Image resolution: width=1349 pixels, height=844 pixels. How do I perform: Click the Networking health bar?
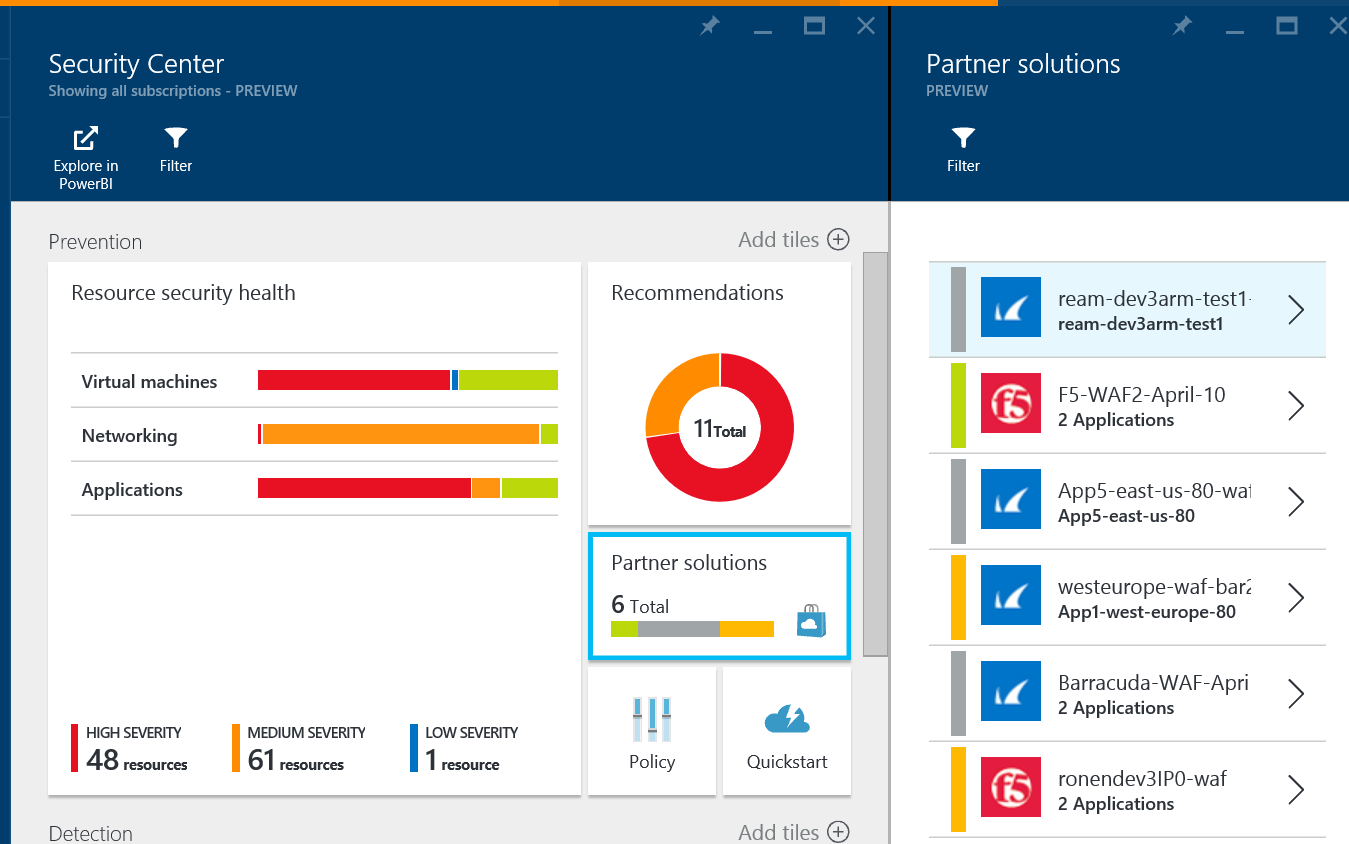[x=408, y=434]
